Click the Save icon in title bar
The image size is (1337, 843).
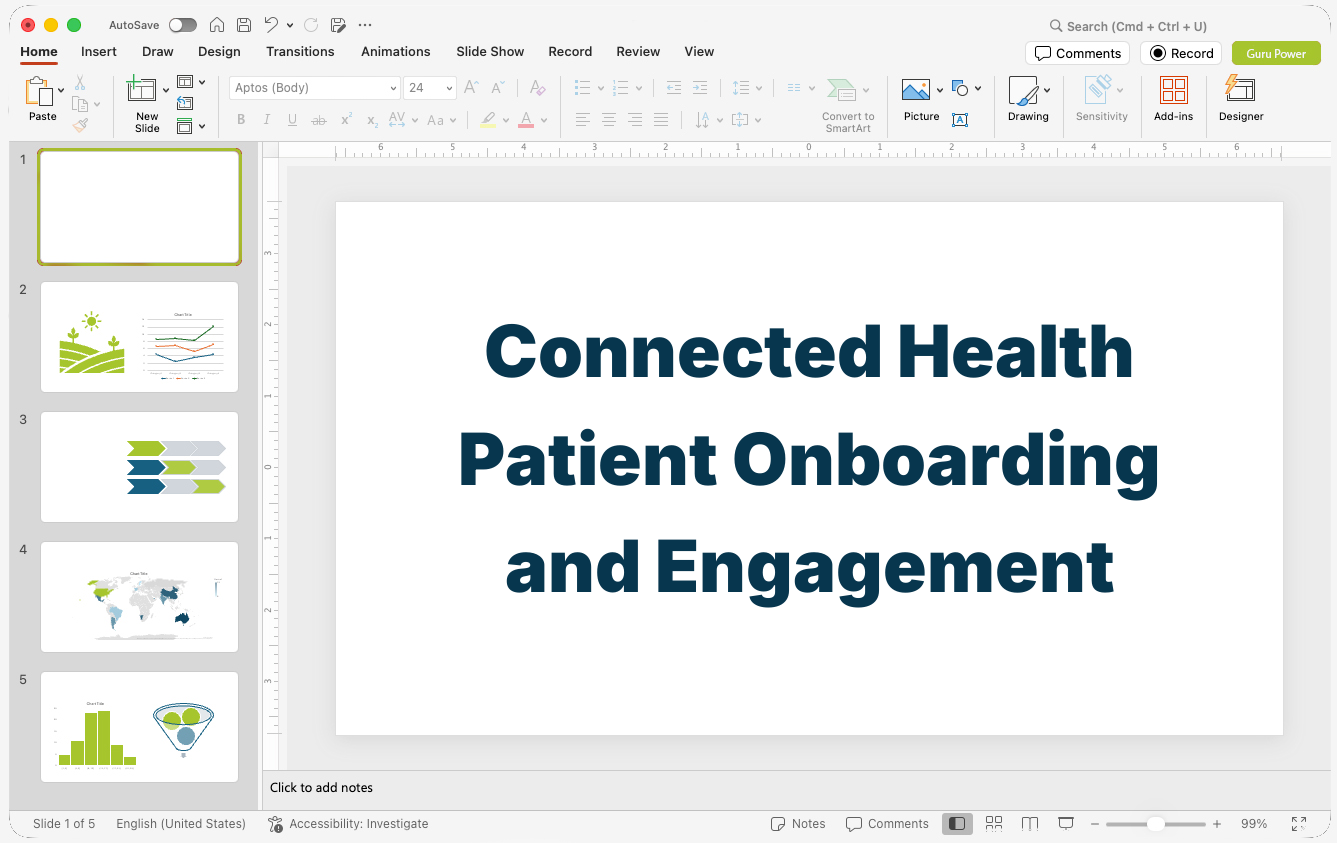pyautogui.click(x=244, y=25)
